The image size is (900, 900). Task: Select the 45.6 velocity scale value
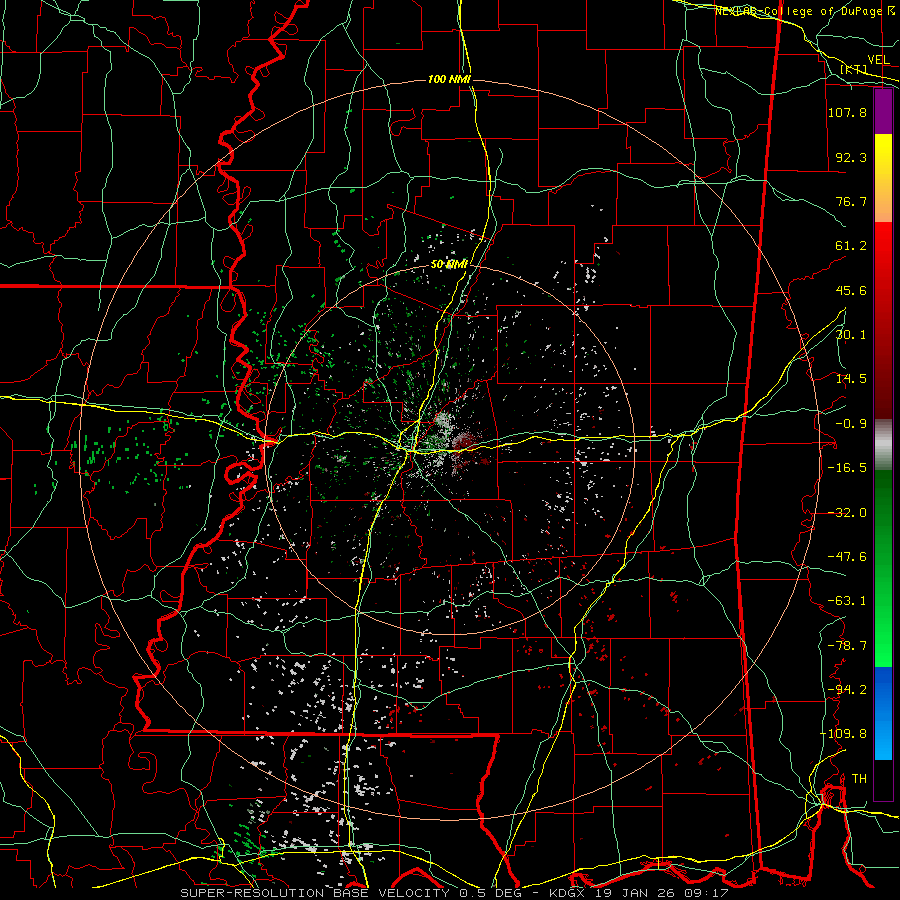851,290
